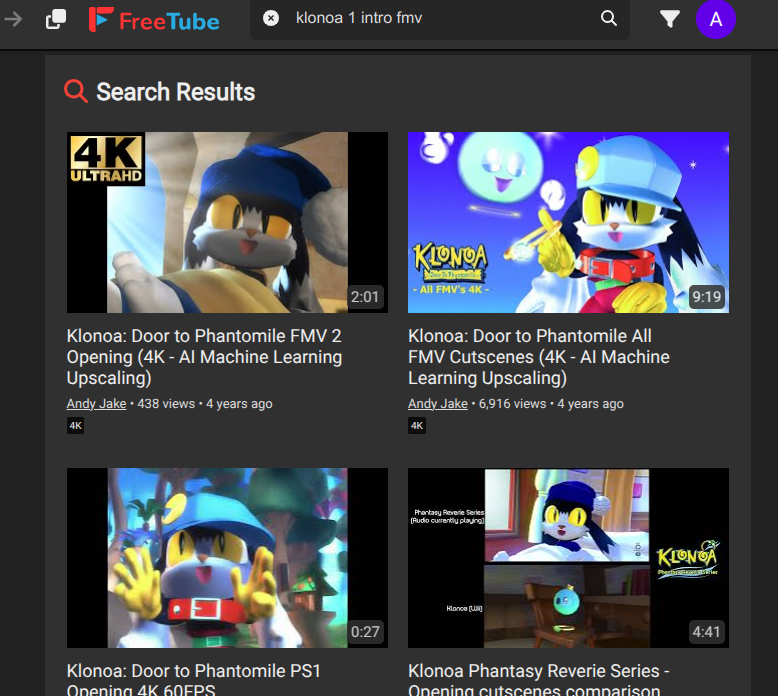Click the forward navigation arrow
The width and height of the screenshot is (778, 696).
(x=13, y=19)
